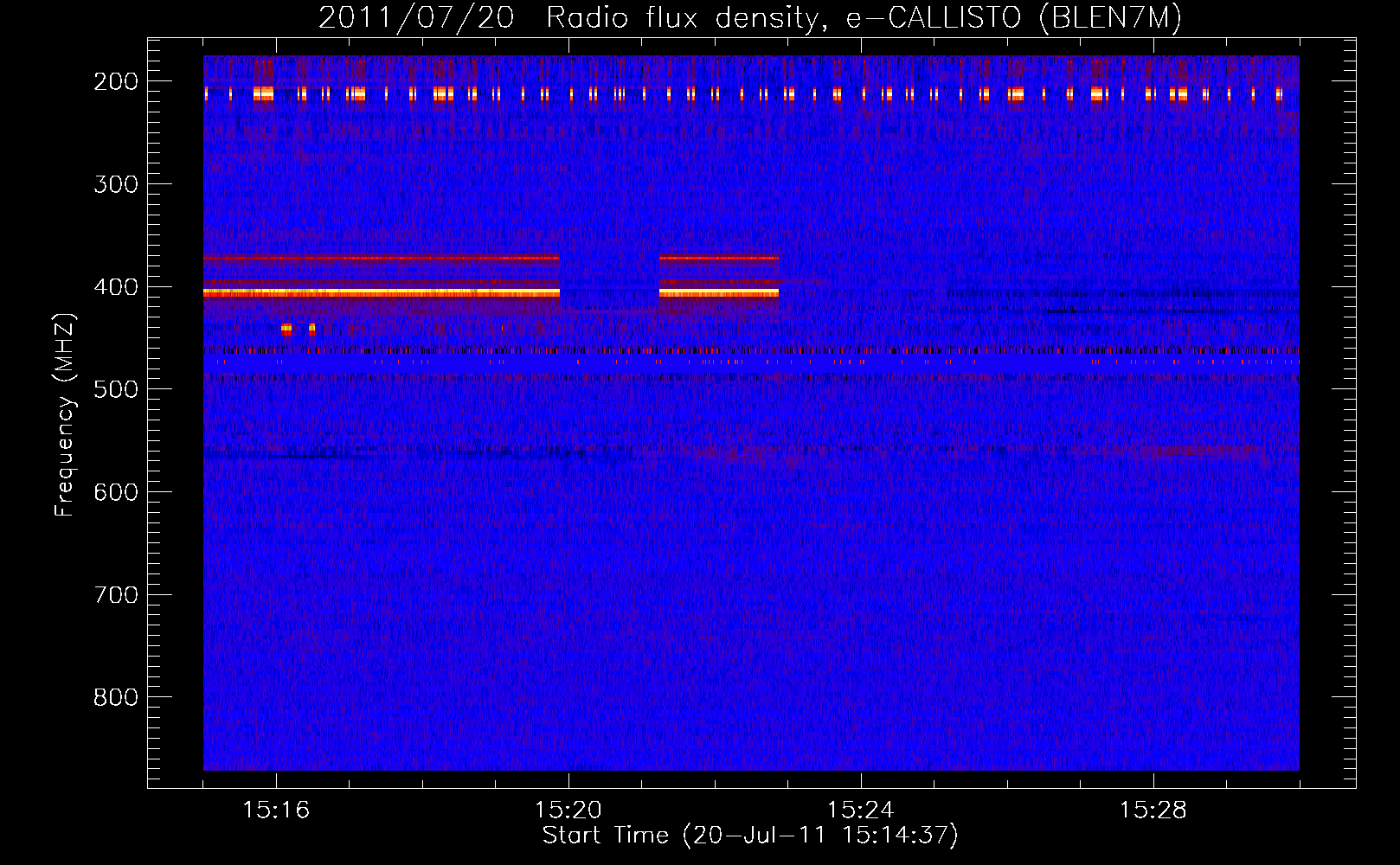
Task: Click the 500 frequency tick label
Action: tap(116, 389)
